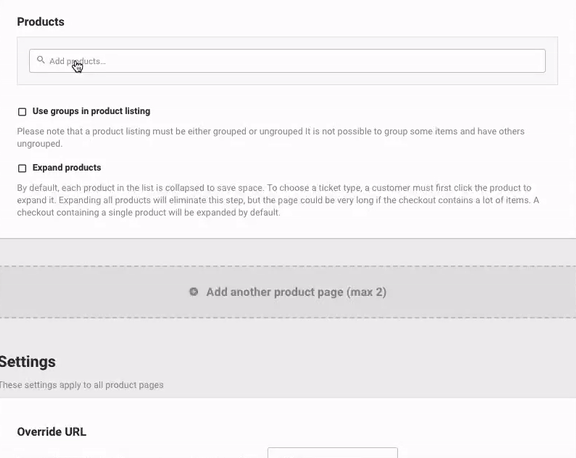Click the Settings section heading
The height and width of the screenshot is (458, 576).
tap(28, 362)
